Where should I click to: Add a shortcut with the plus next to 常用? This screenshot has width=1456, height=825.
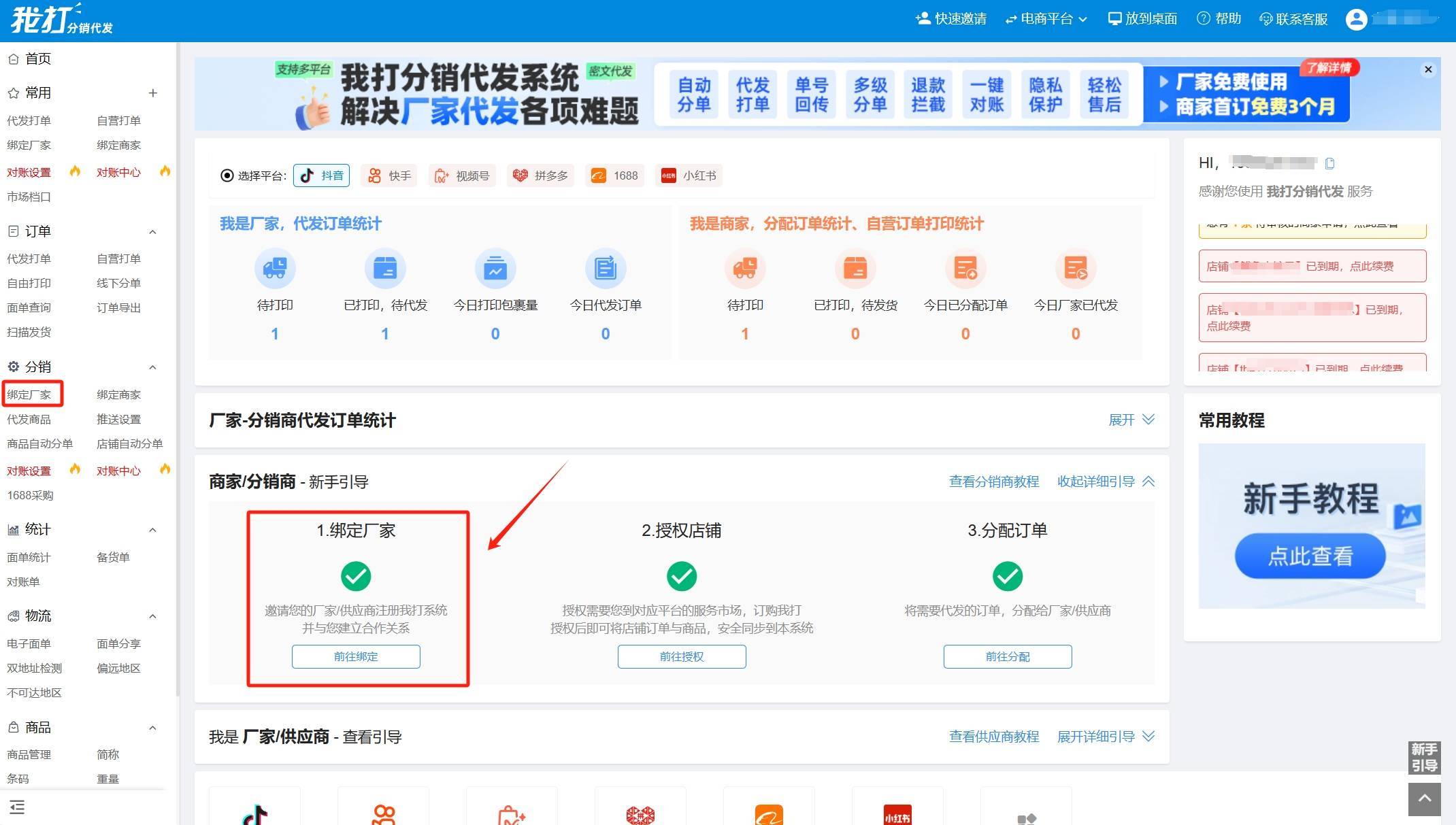pos(153,93)
